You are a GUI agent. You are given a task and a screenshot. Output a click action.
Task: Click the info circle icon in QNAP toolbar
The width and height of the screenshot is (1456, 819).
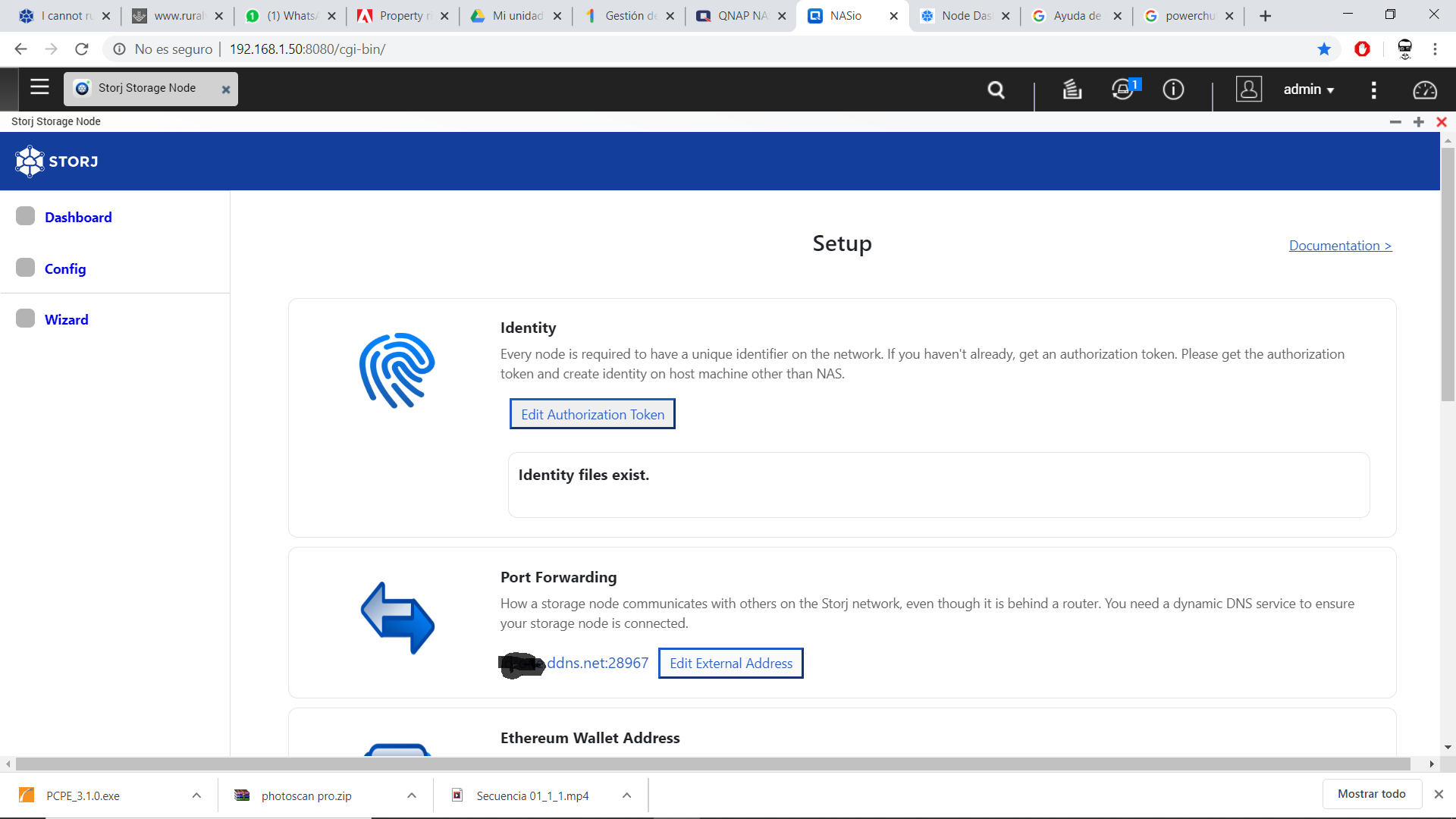pos(1173,89)
